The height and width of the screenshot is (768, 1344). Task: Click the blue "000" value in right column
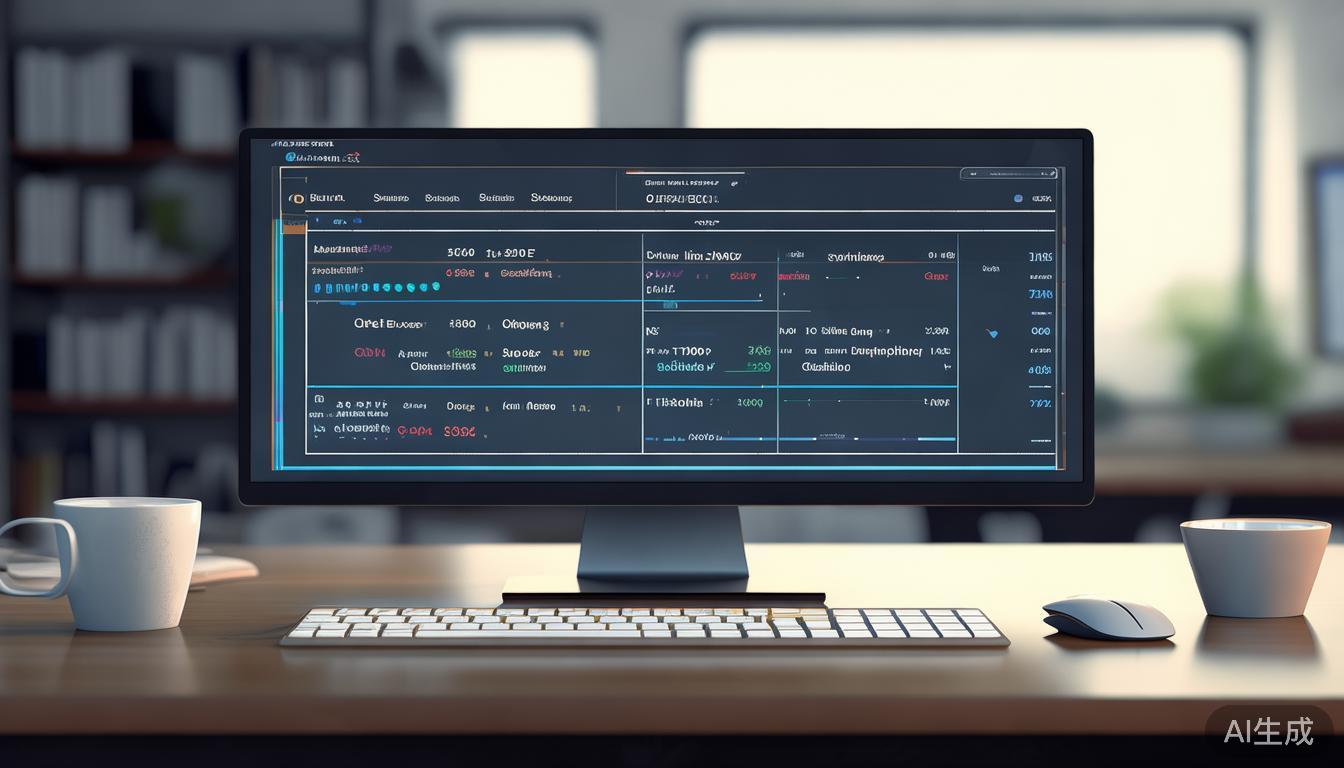(1040, 331)
